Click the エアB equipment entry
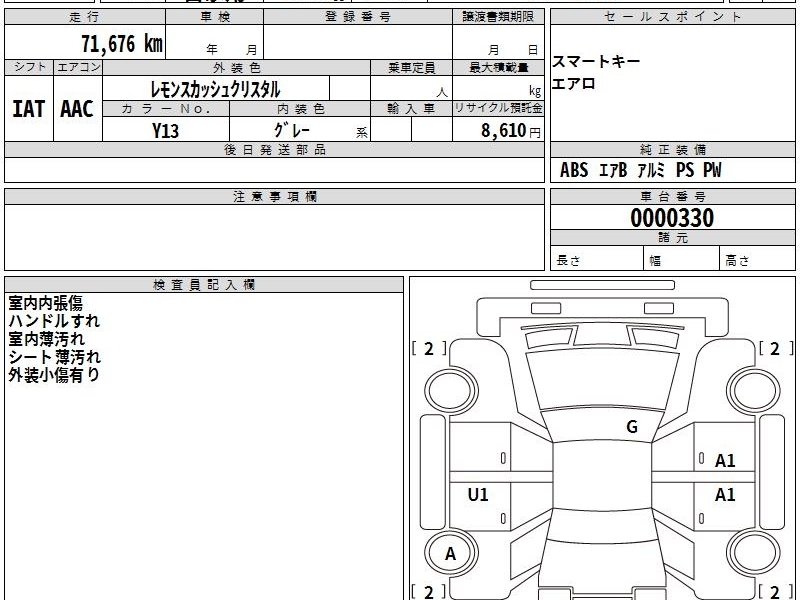Viewport: 800px width, 600px height. point(613,170)
